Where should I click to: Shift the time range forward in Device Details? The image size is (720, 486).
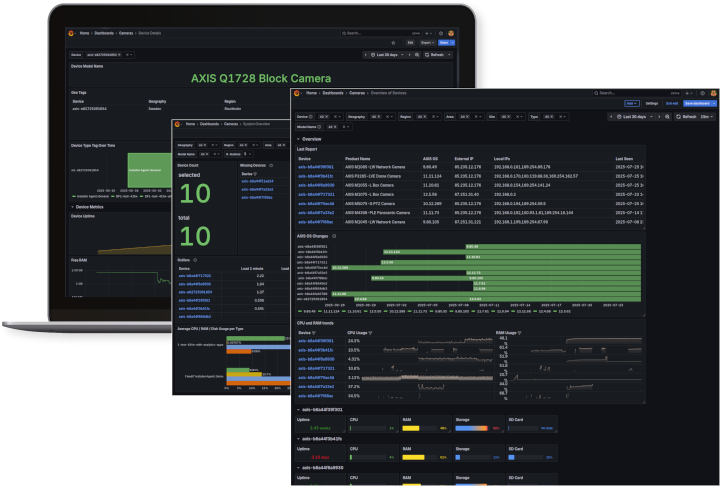click(x=409, y=55)
